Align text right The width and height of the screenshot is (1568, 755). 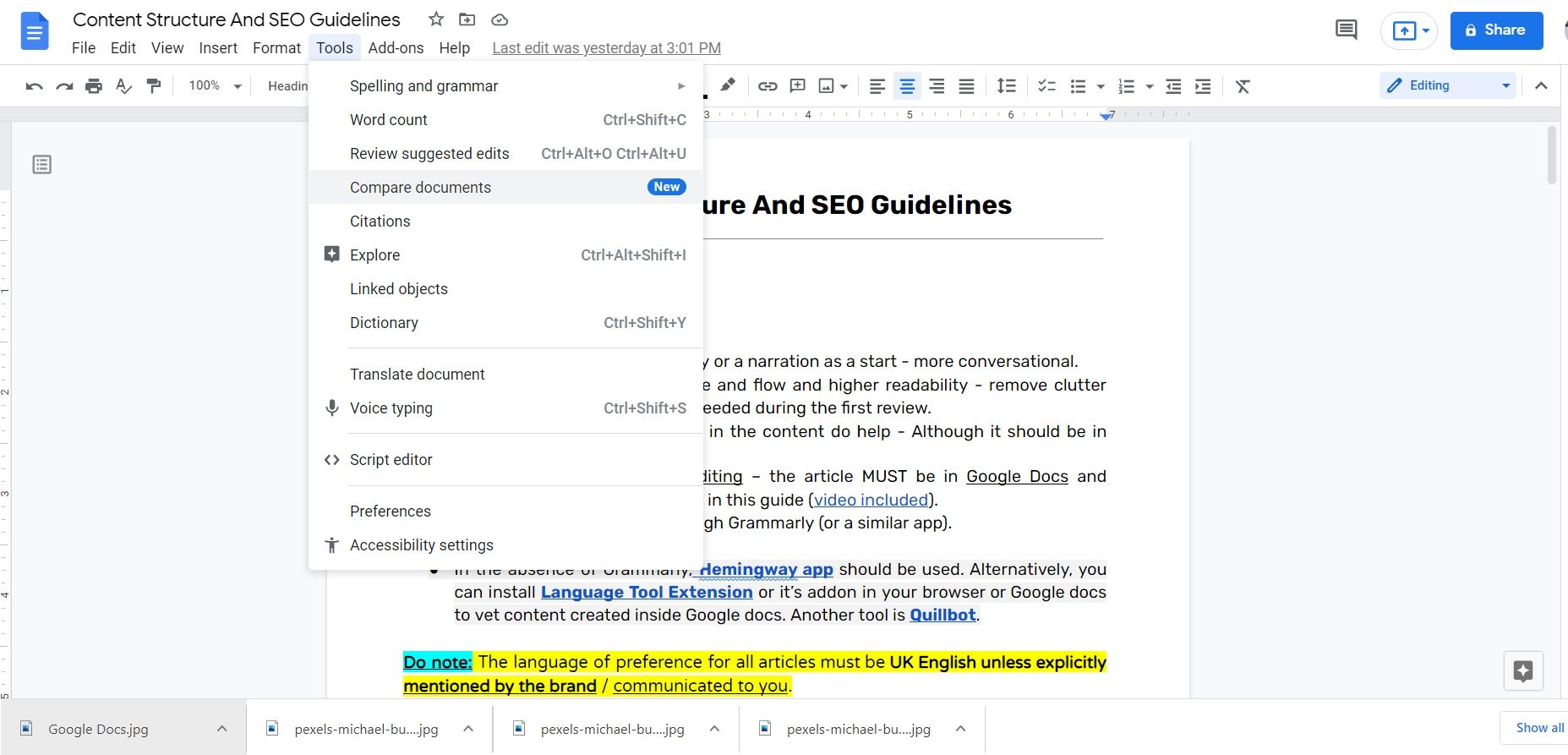click(937, 86)
